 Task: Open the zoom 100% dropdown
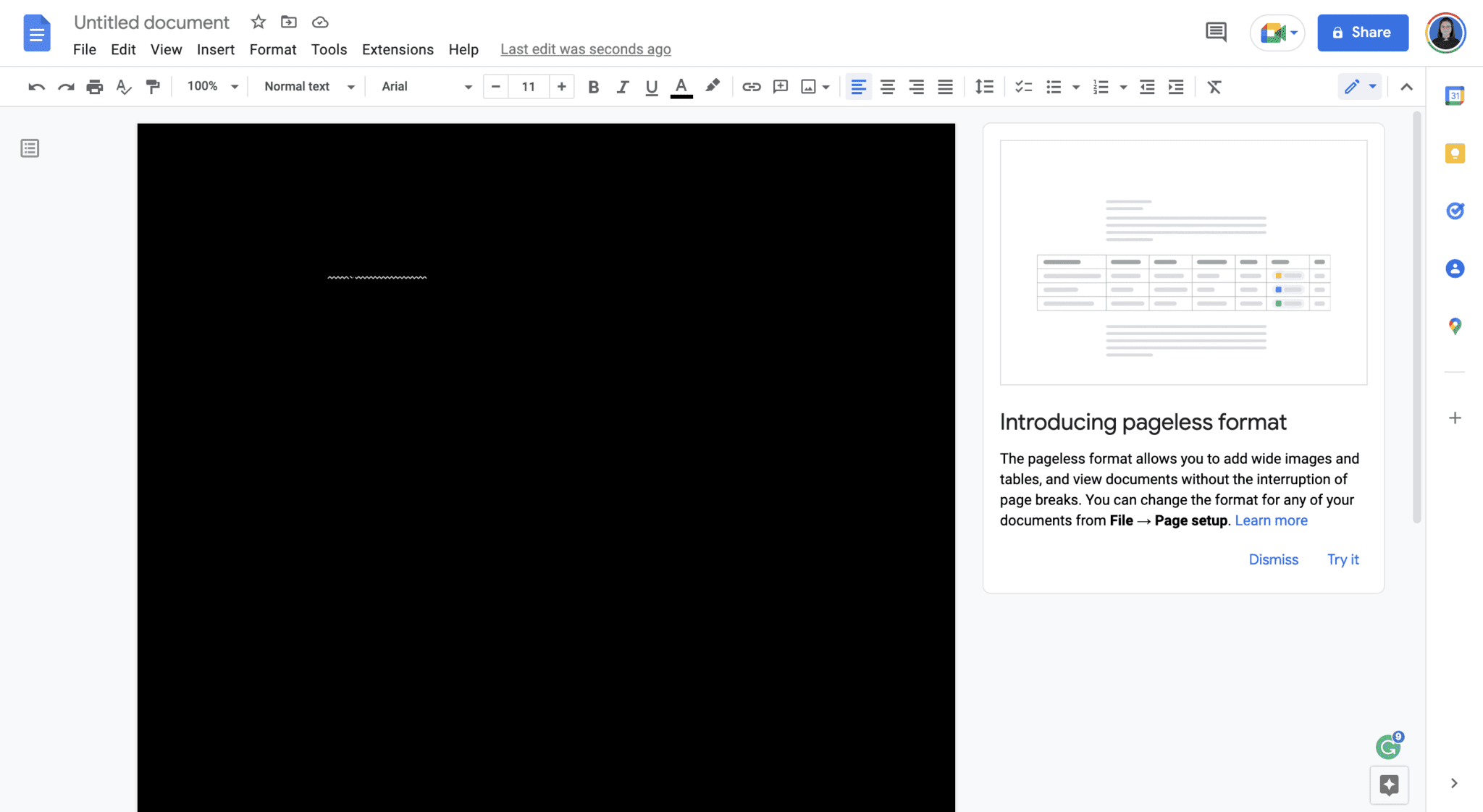click(212, 86)
